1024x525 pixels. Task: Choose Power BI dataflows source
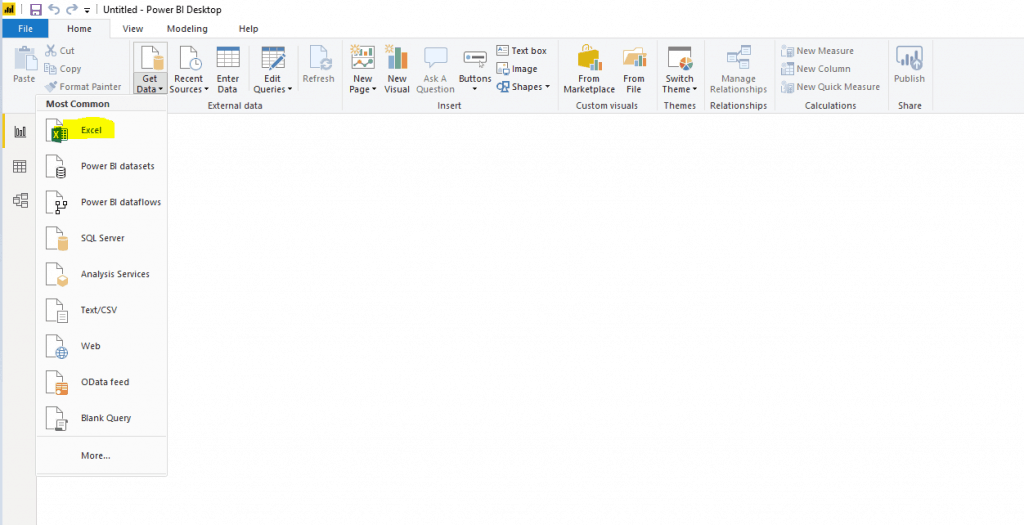click(101, 202)
